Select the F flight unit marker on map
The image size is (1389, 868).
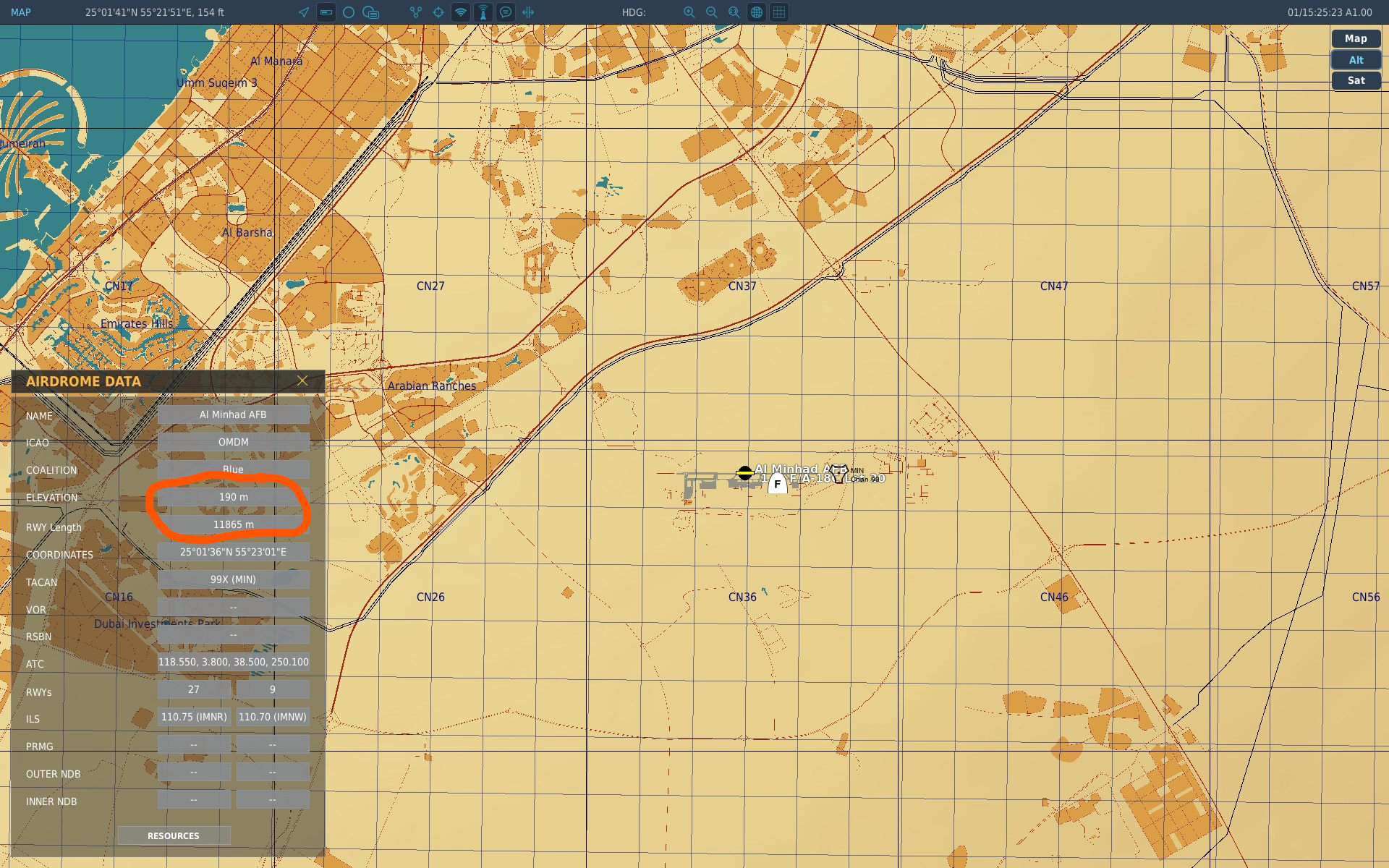tap(778, 483)
